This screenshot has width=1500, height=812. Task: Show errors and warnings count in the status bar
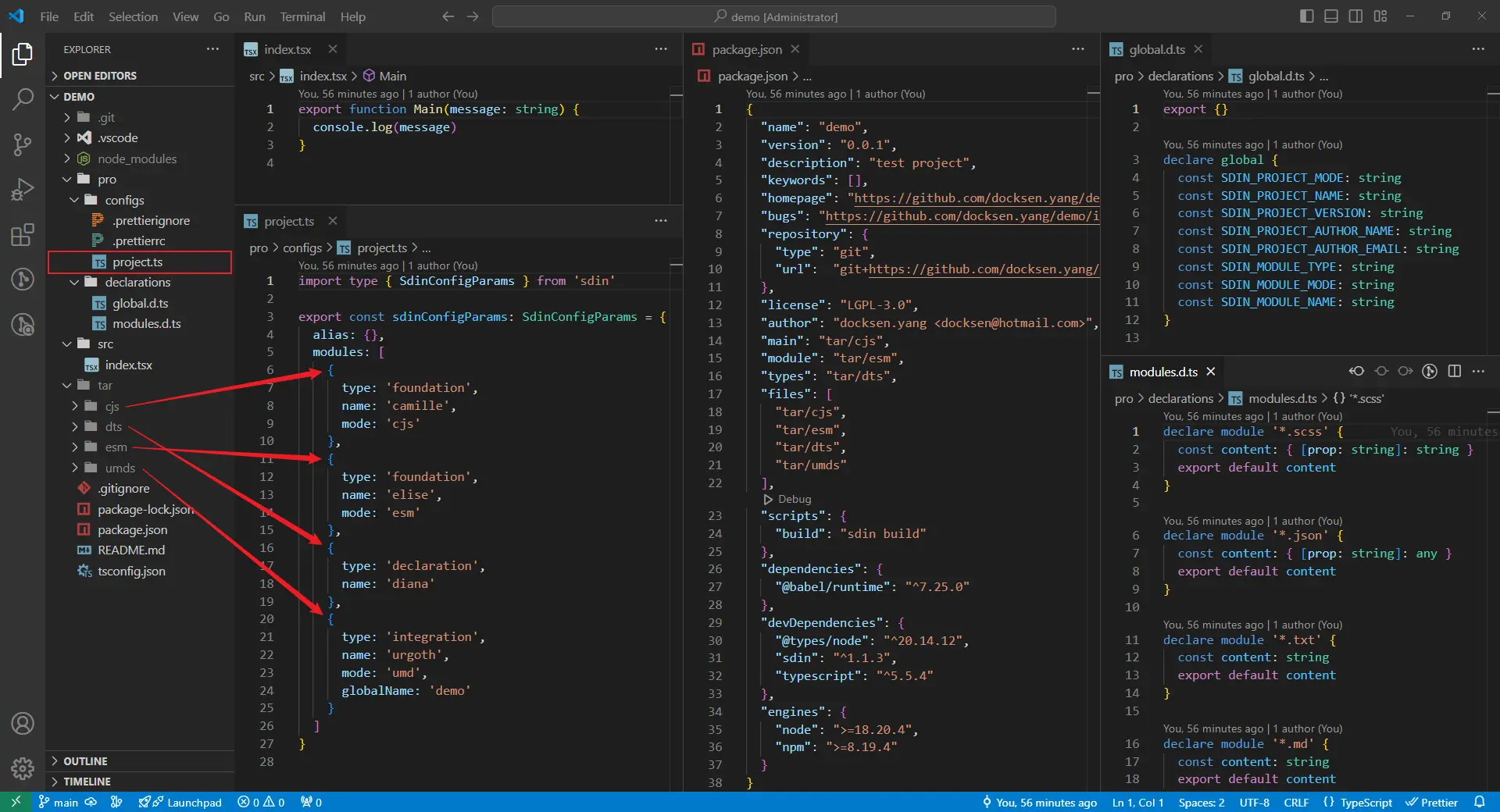(x=261, y=802)
